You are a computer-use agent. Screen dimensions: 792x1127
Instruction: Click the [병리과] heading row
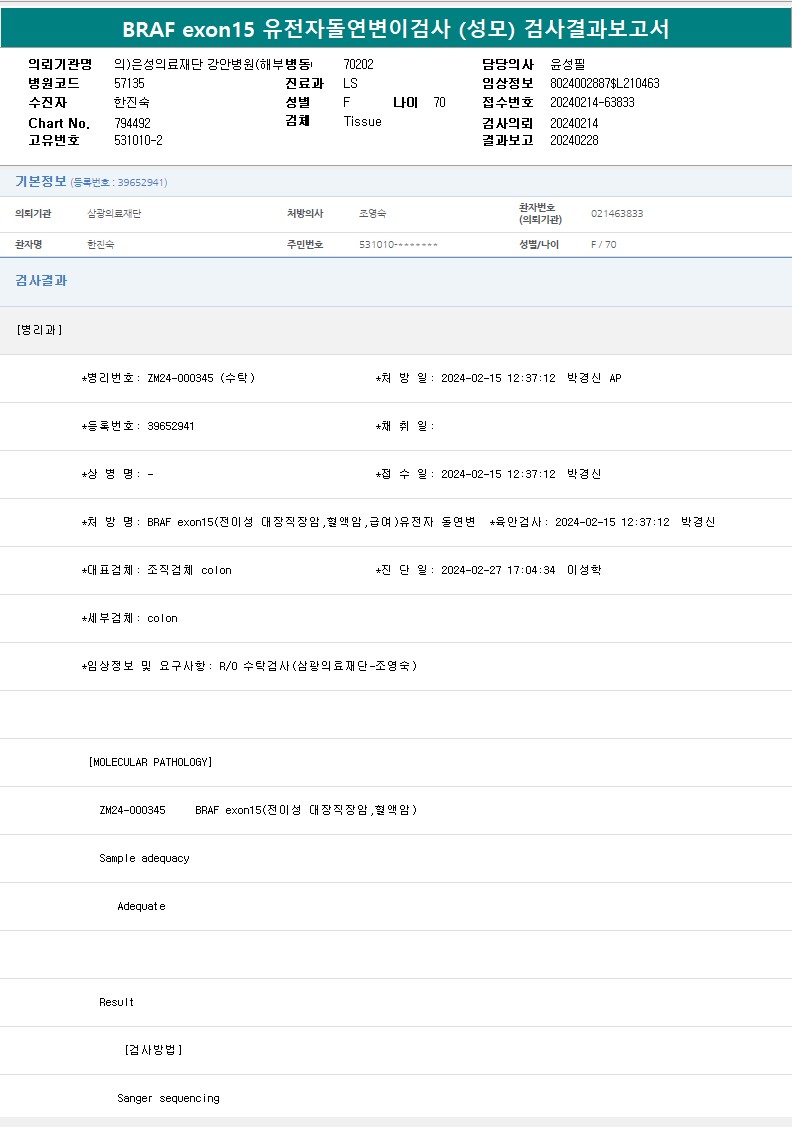click(x=40, y=330)
